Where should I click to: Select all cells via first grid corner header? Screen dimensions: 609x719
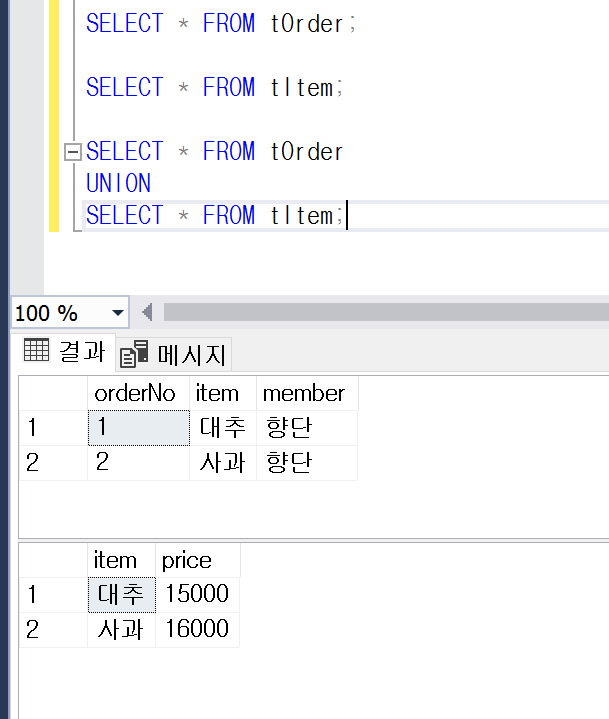coord(53,393)
